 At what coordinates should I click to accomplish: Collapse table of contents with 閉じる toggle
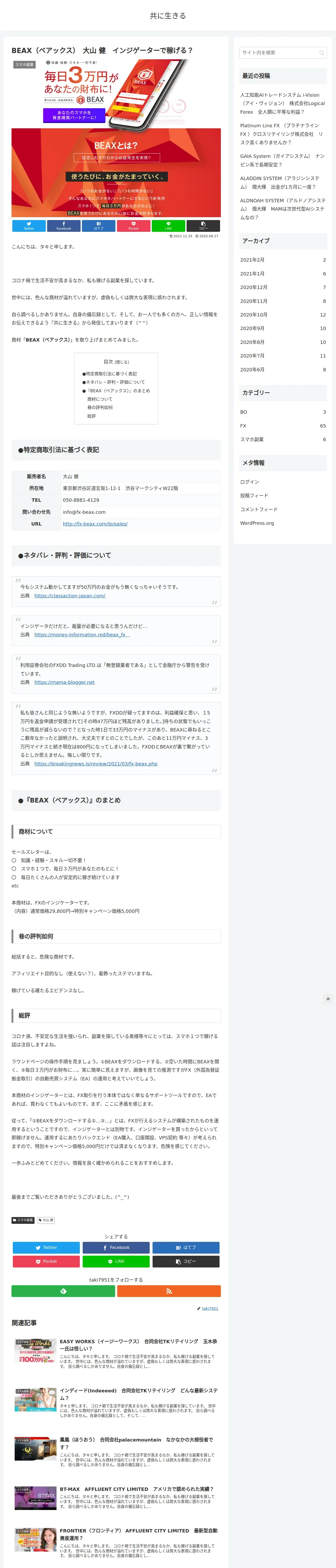pyautogui.click(x=122, y=362)
